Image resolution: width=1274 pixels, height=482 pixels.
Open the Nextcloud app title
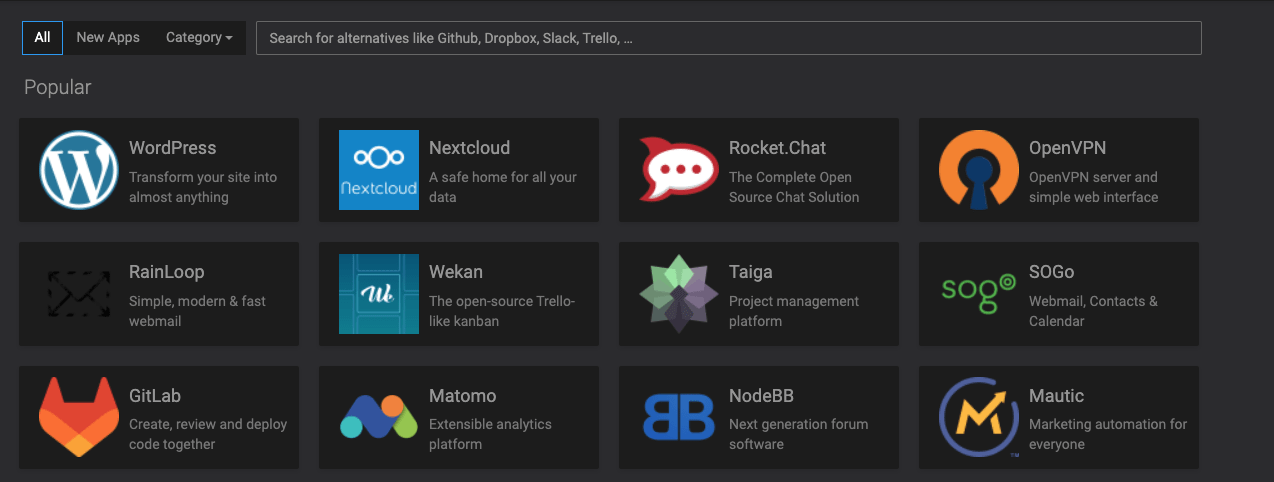coord(469,148)
